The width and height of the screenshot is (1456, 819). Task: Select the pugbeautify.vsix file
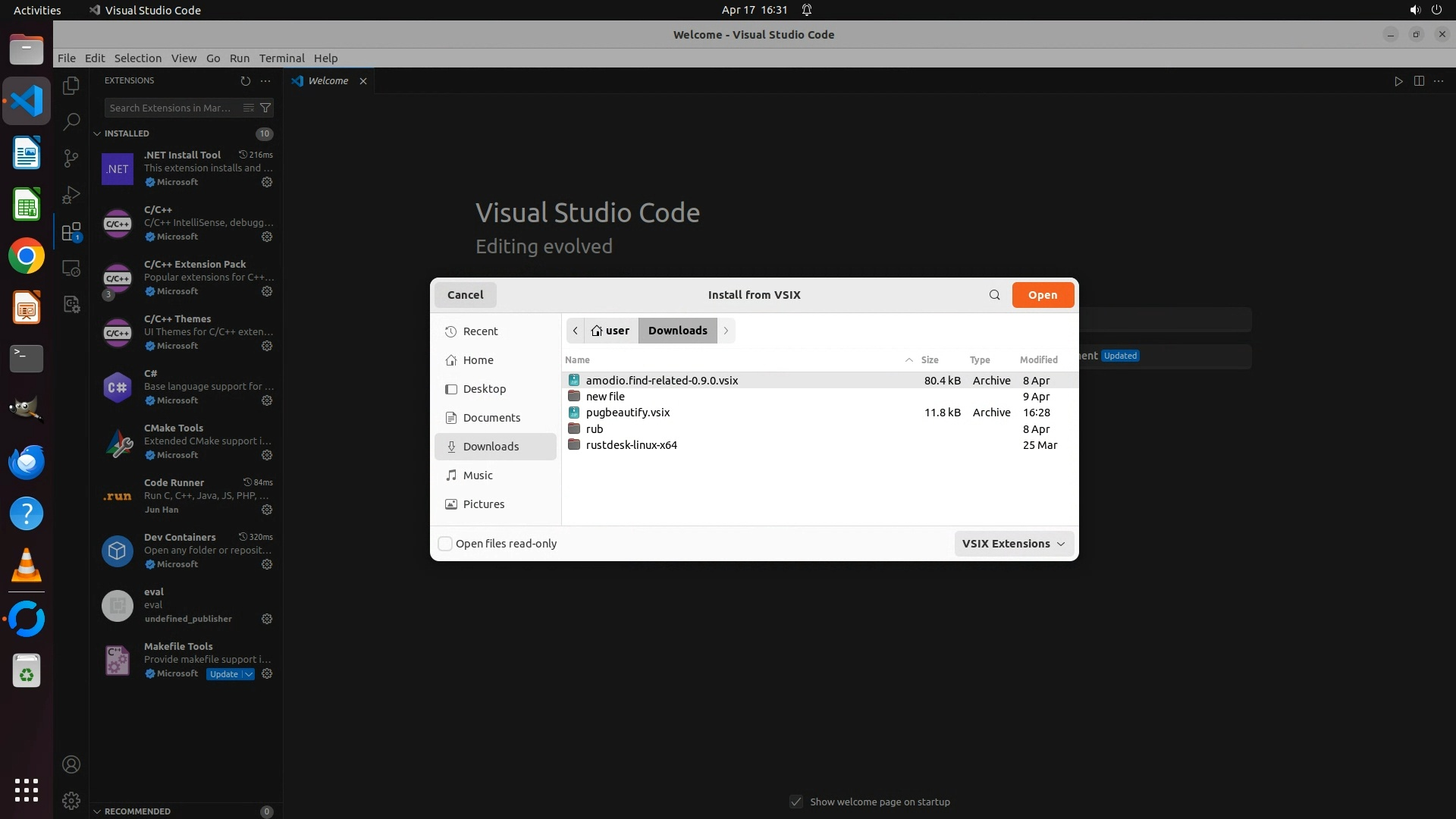(628, 413)
